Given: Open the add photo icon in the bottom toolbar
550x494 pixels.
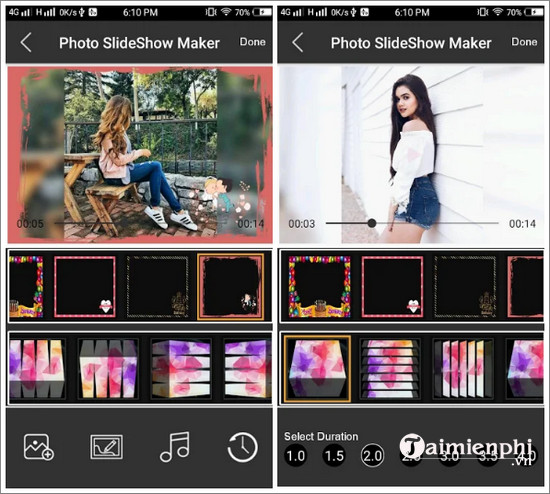Looking at the screenshot, I should tap(39, 447).
